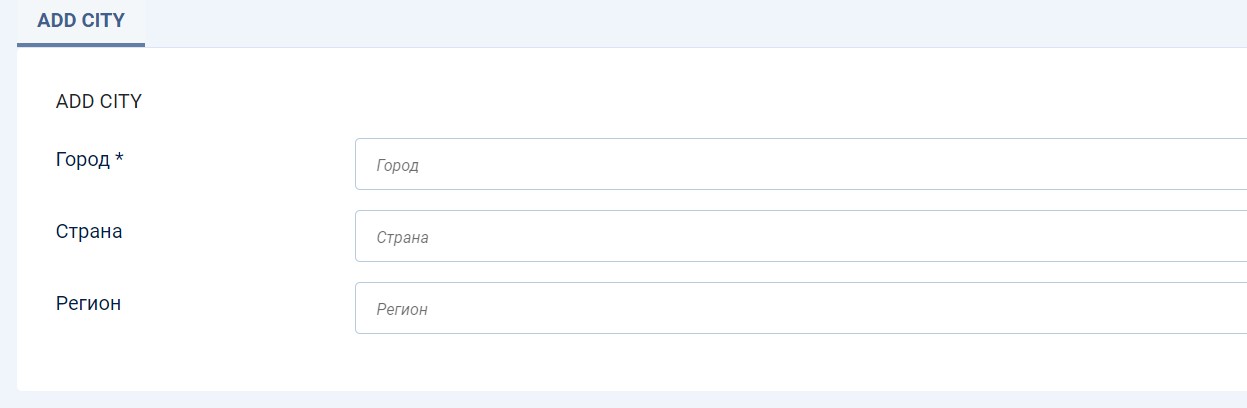Click the Страна field label
Viewport: 1247px width, 408px height.
[89, 231]
